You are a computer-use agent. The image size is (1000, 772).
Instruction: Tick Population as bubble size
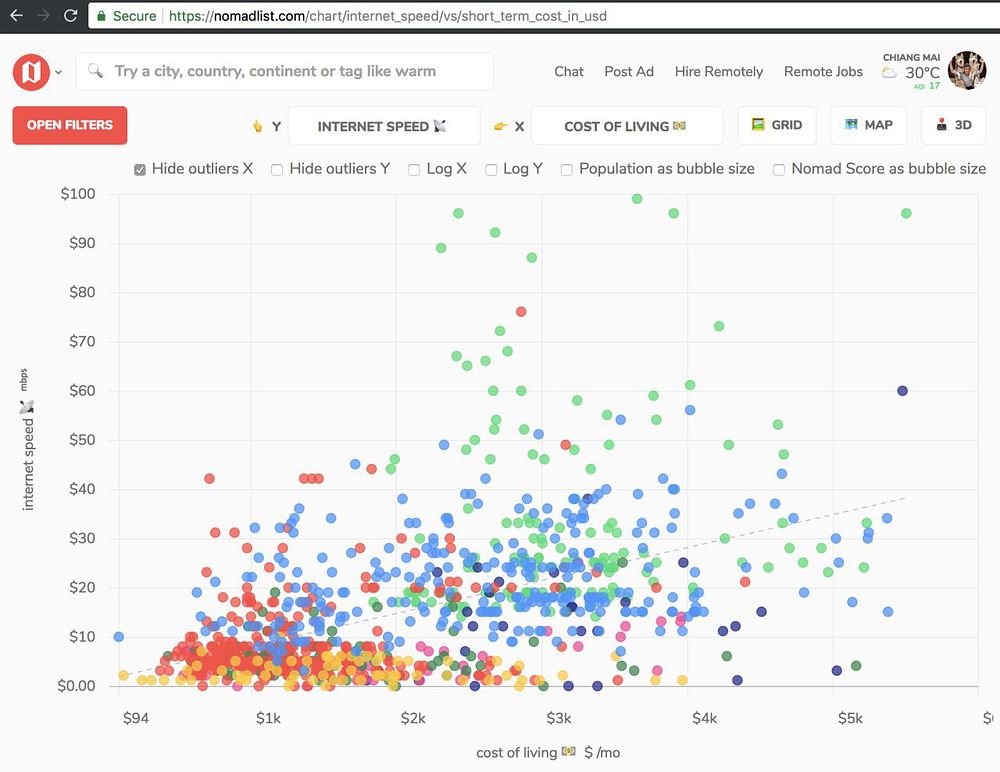(x=566, y=170)
